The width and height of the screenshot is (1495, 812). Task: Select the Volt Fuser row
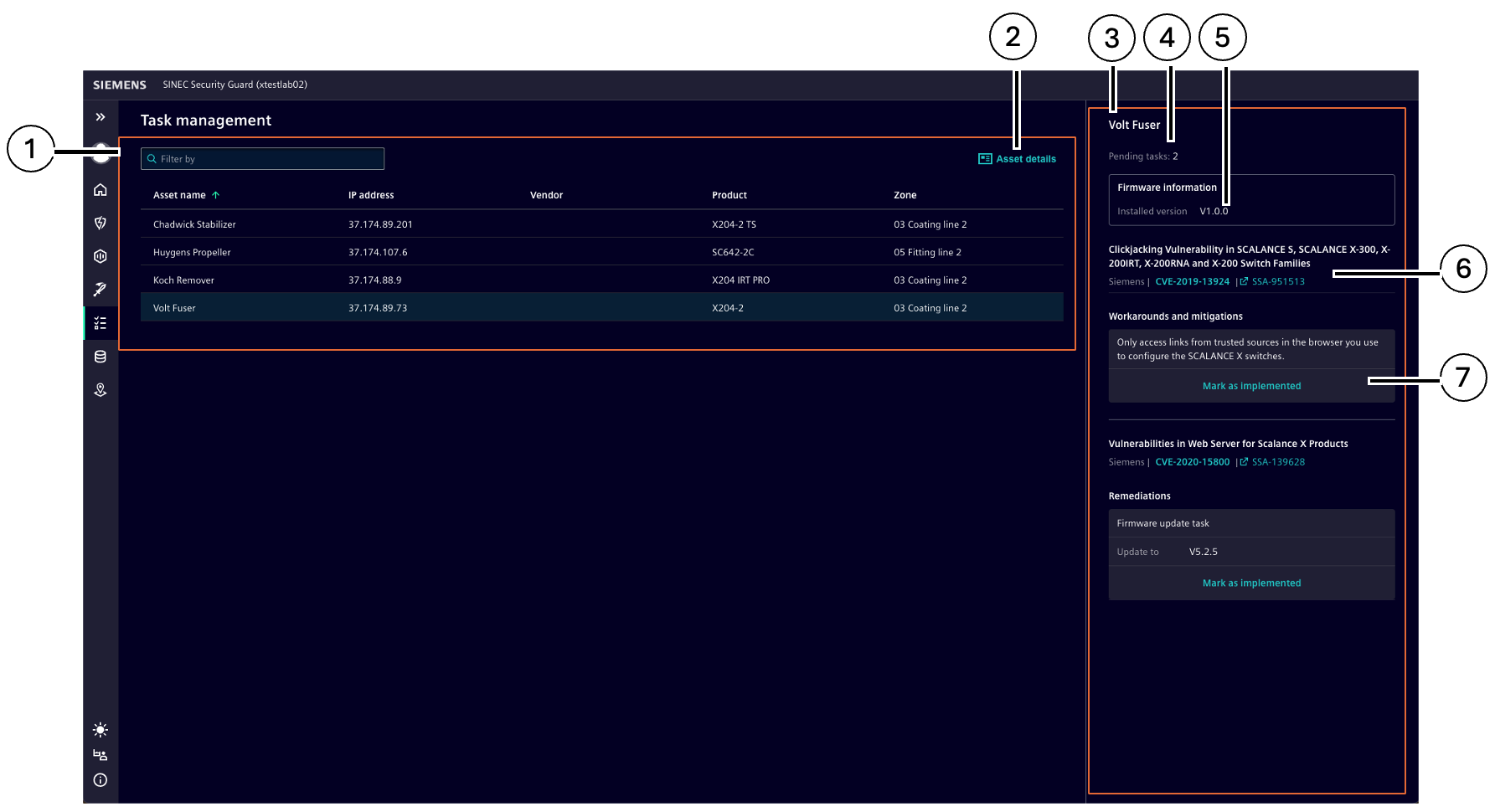coord(602,308)
